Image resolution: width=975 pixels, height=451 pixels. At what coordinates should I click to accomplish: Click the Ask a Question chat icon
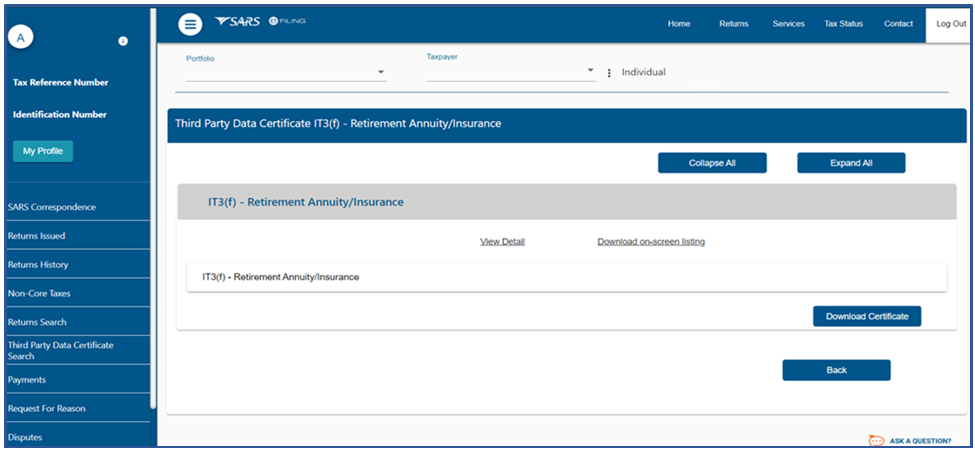[x=876, y=440]
